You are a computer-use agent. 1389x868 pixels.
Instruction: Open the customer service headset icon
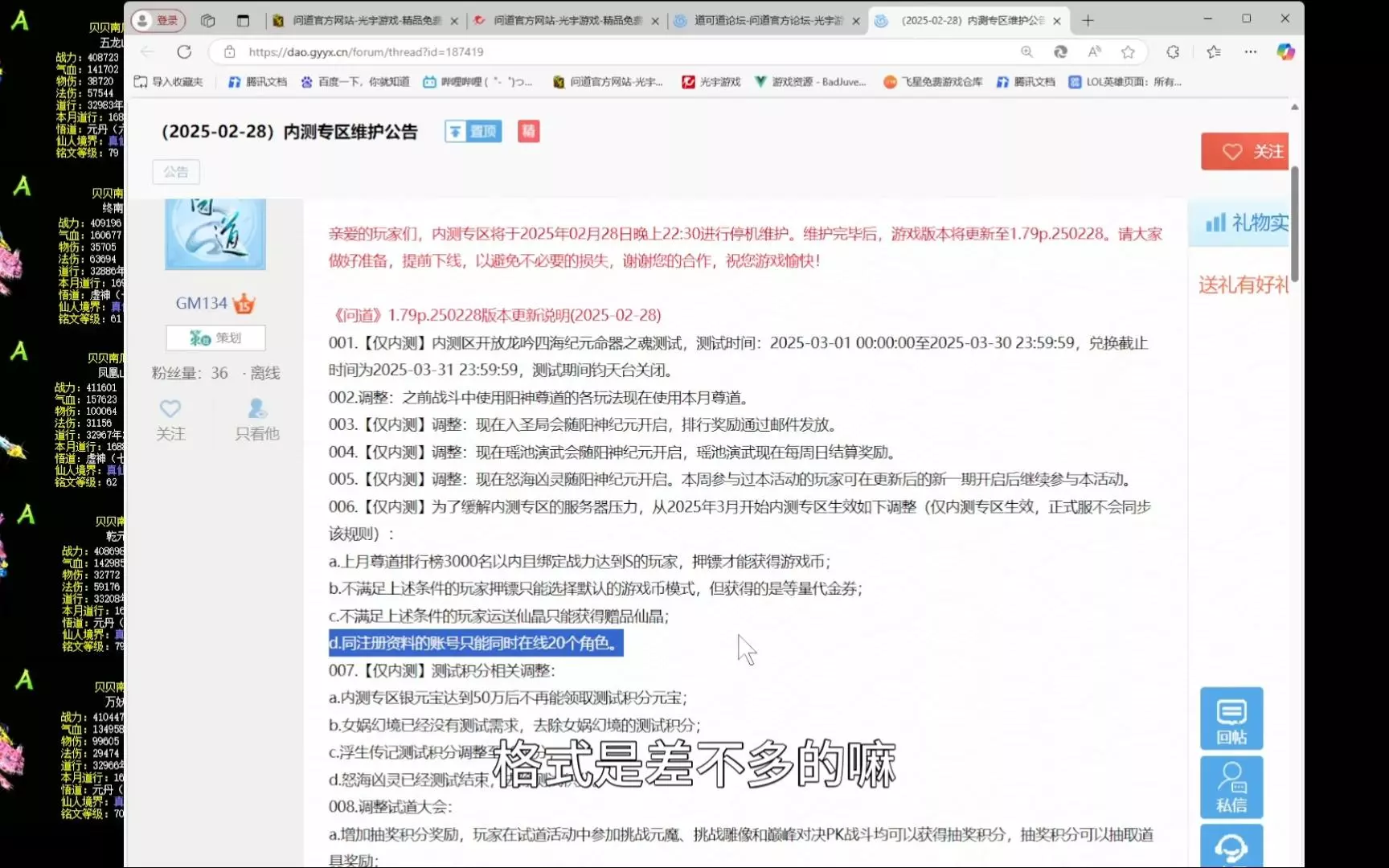[x=1231, y=846]
